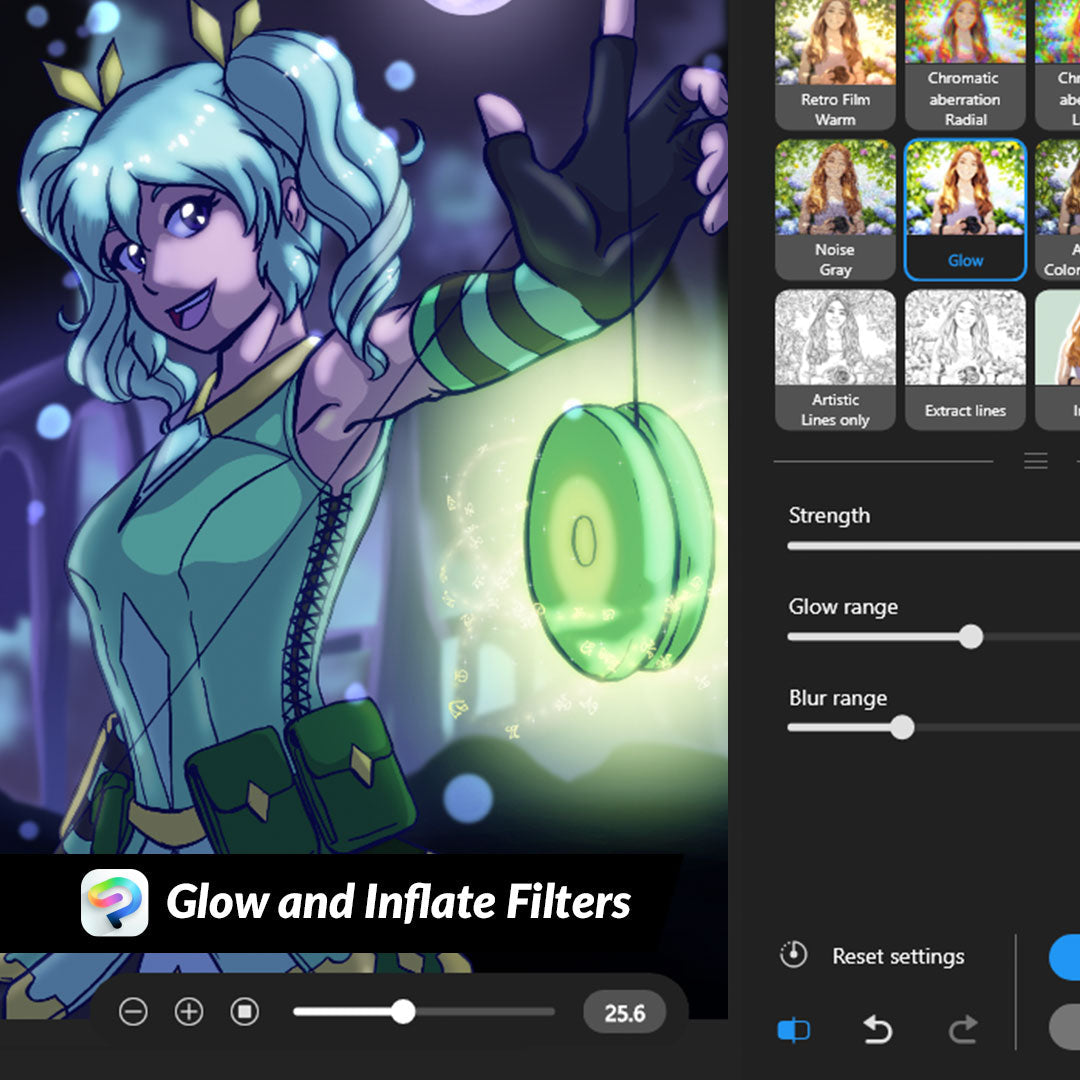Click the zoom in plus icon
This screenshot has width=1080, height=1080.
click(189, 1012)
